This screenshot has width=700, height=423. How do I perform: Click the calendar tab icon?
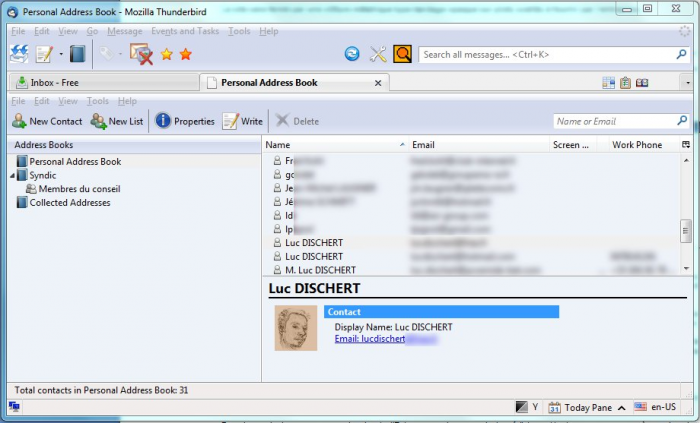pyautogui.click(x=608, y=83)
